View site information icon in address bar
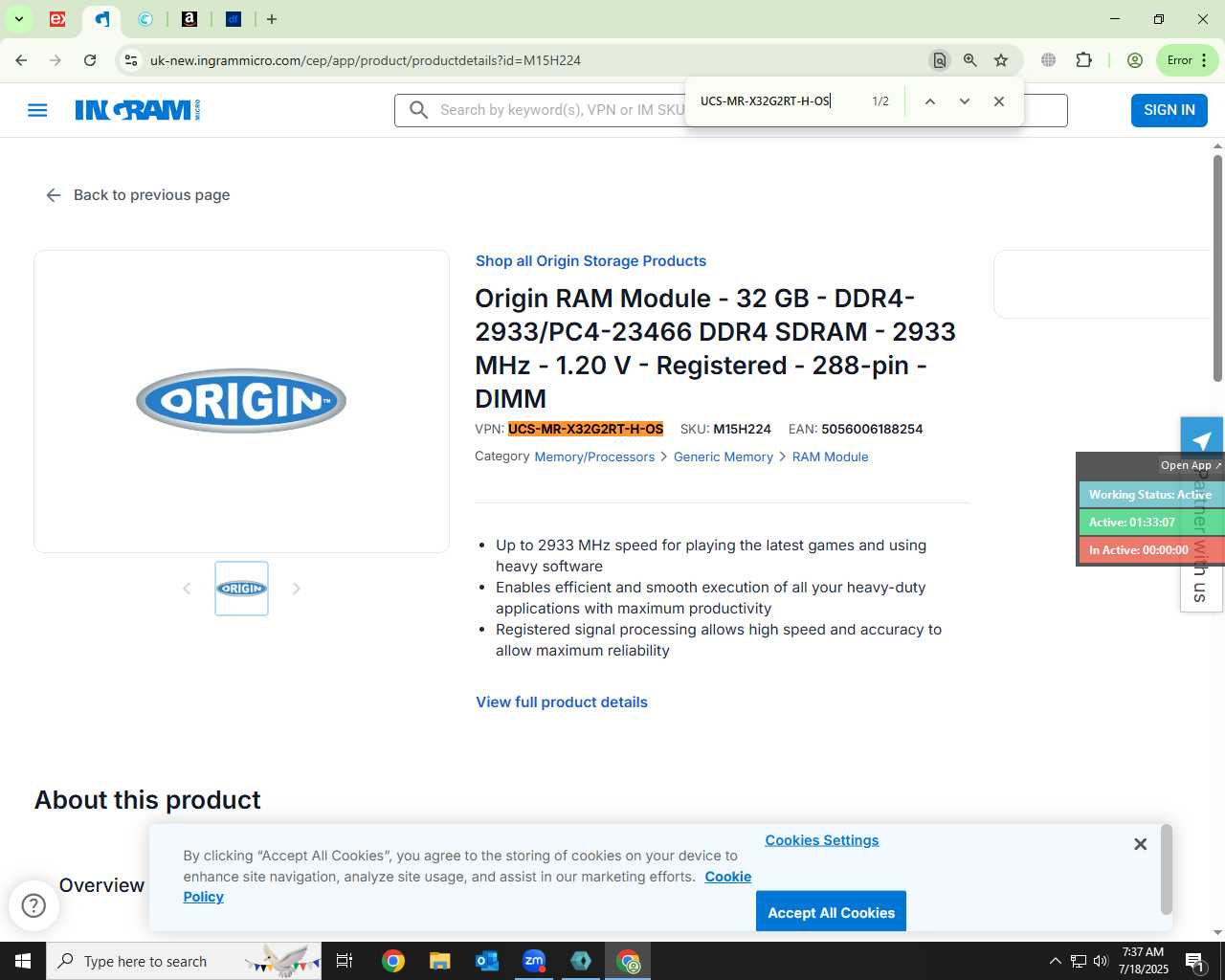1225x980 pixels. (131, 60)
